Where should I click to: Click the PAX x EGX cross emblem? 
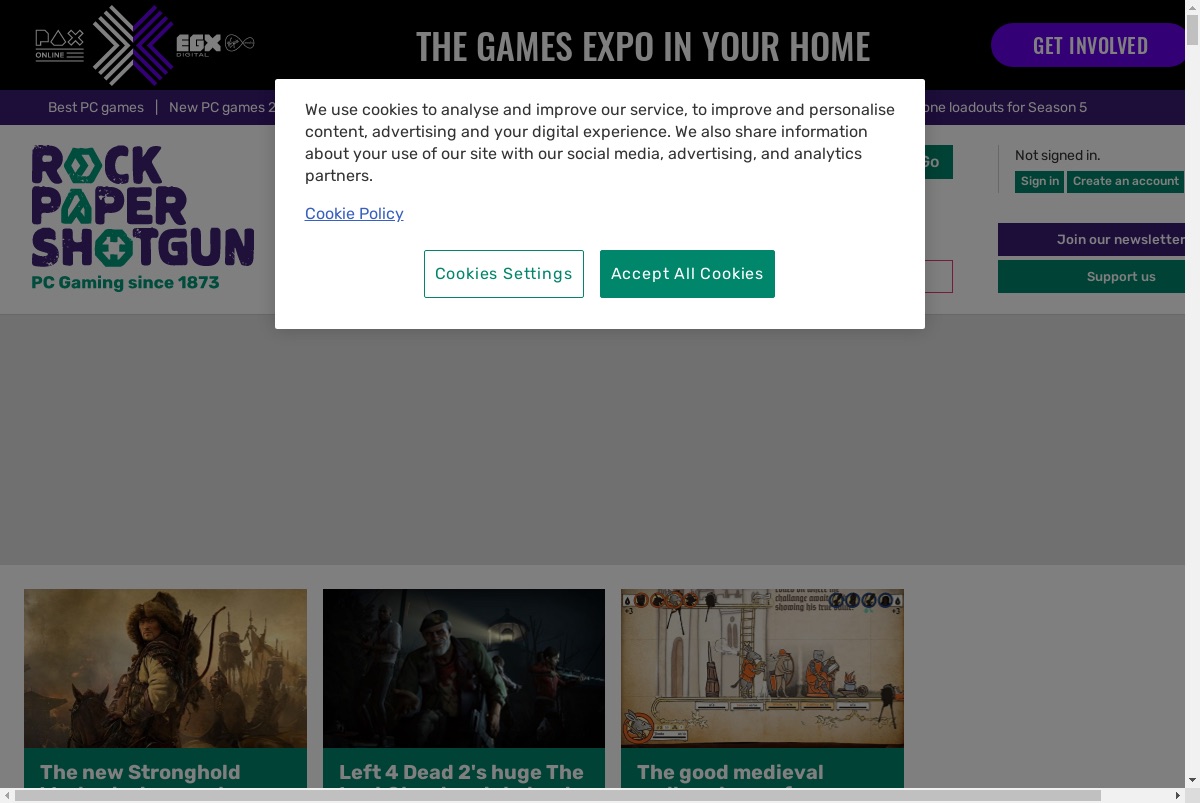tap(133, 45)
